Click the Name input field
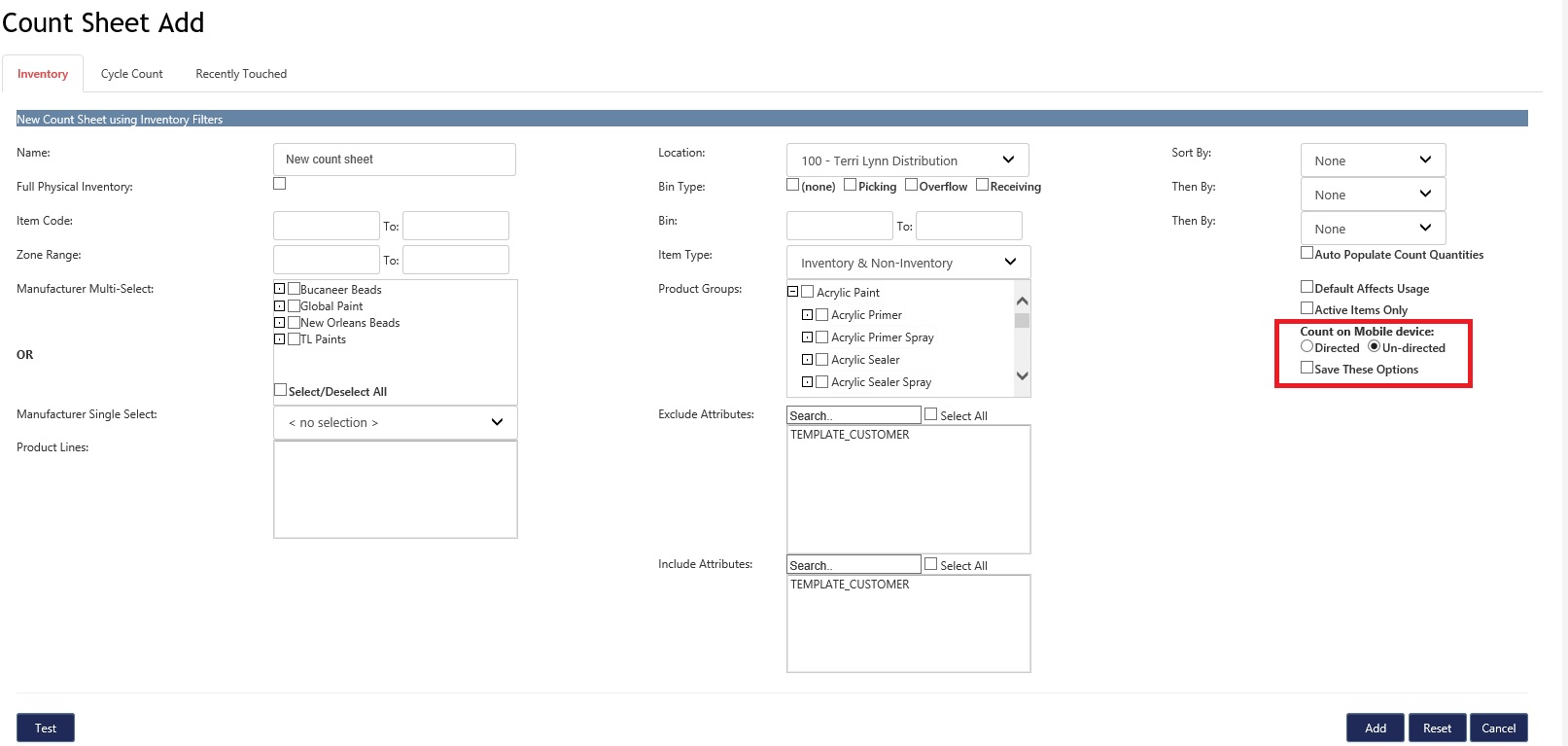The image size is (1568, 746). tap(394, 160)
